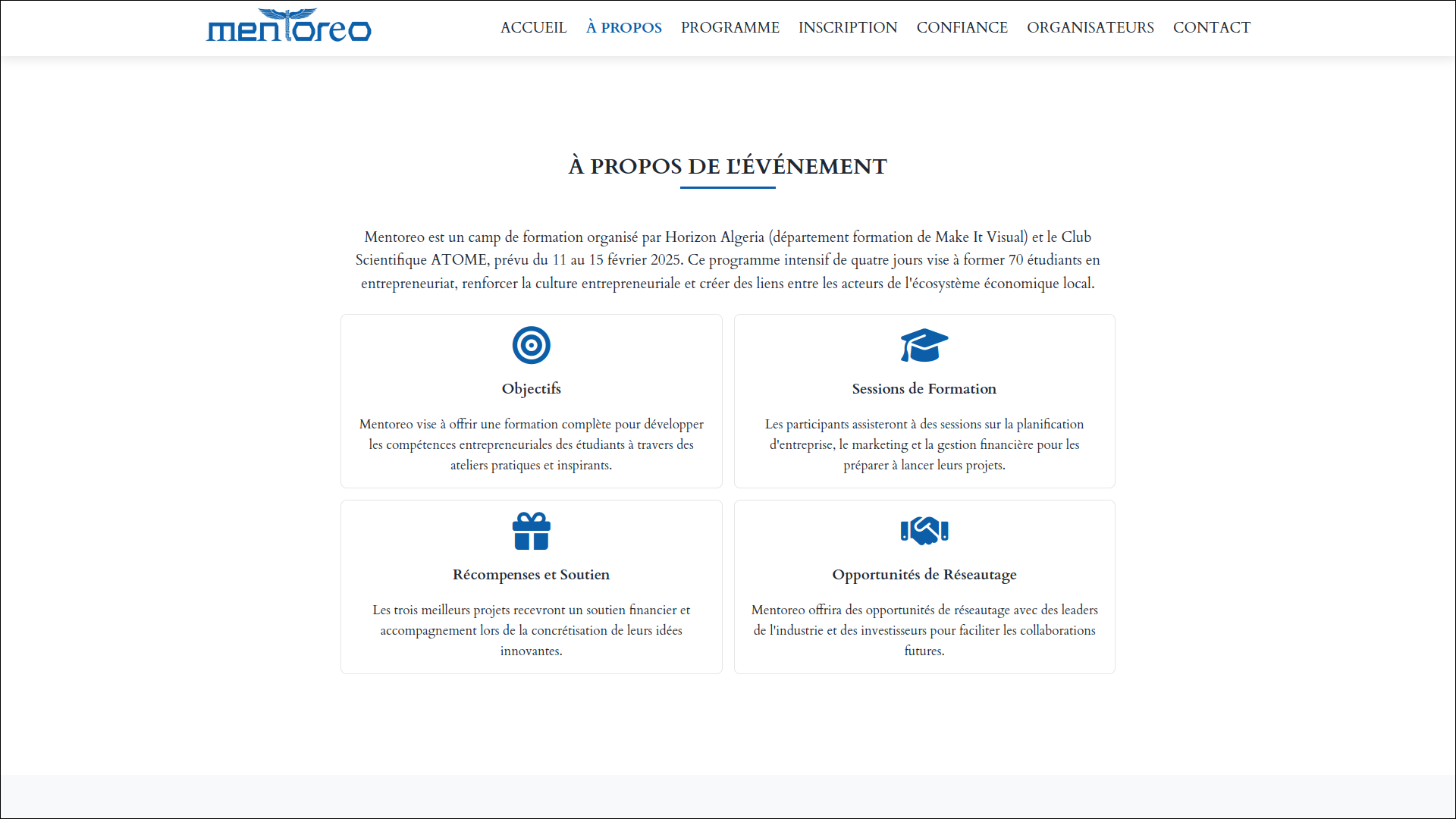Click the Objectifs card heading
This screenshot has height=819, width=1456.
click(531, 388)
